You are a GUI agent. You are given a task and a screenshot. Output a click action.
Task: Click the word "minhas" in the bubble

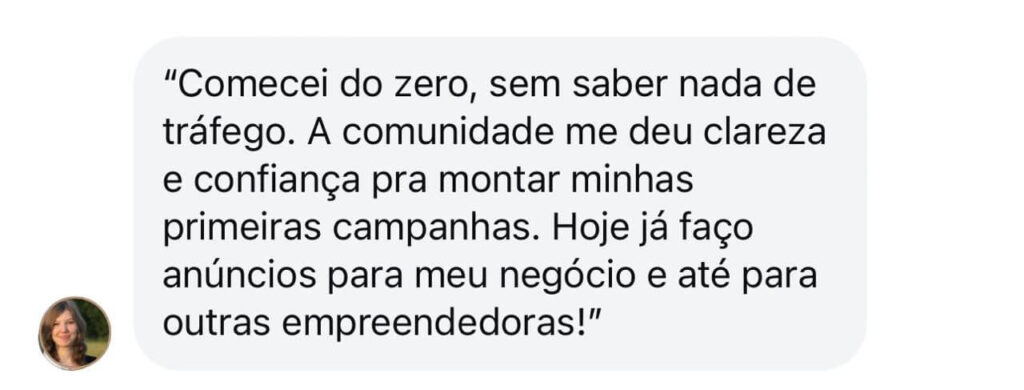tap(632, 180)
